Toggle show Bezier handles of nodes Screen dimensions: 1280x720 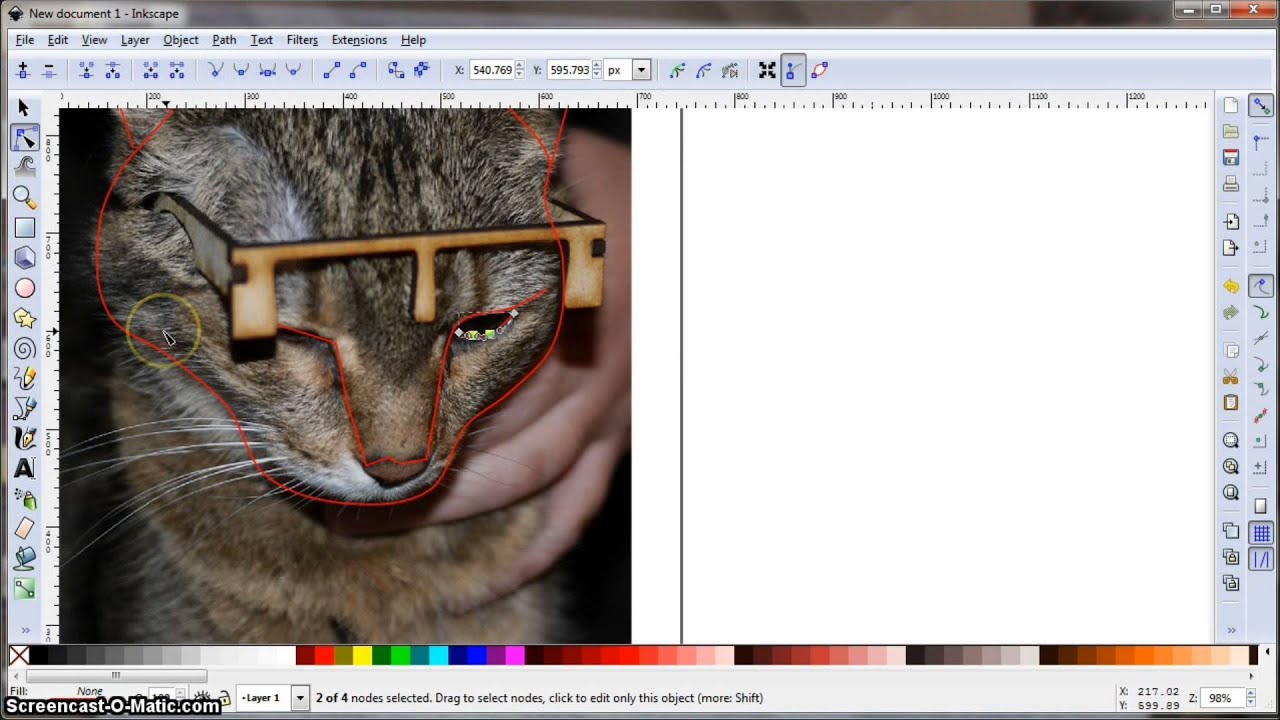[793, 70]
